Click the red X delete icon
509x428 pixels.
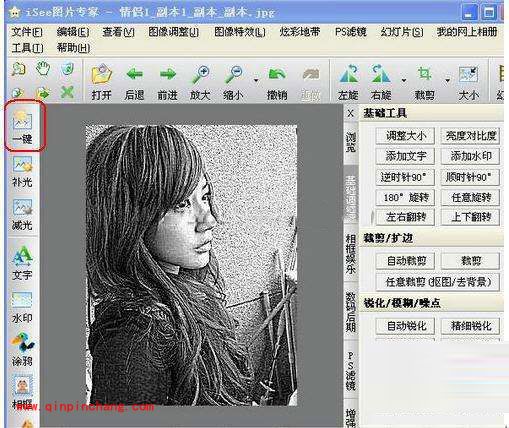(67, 92)
